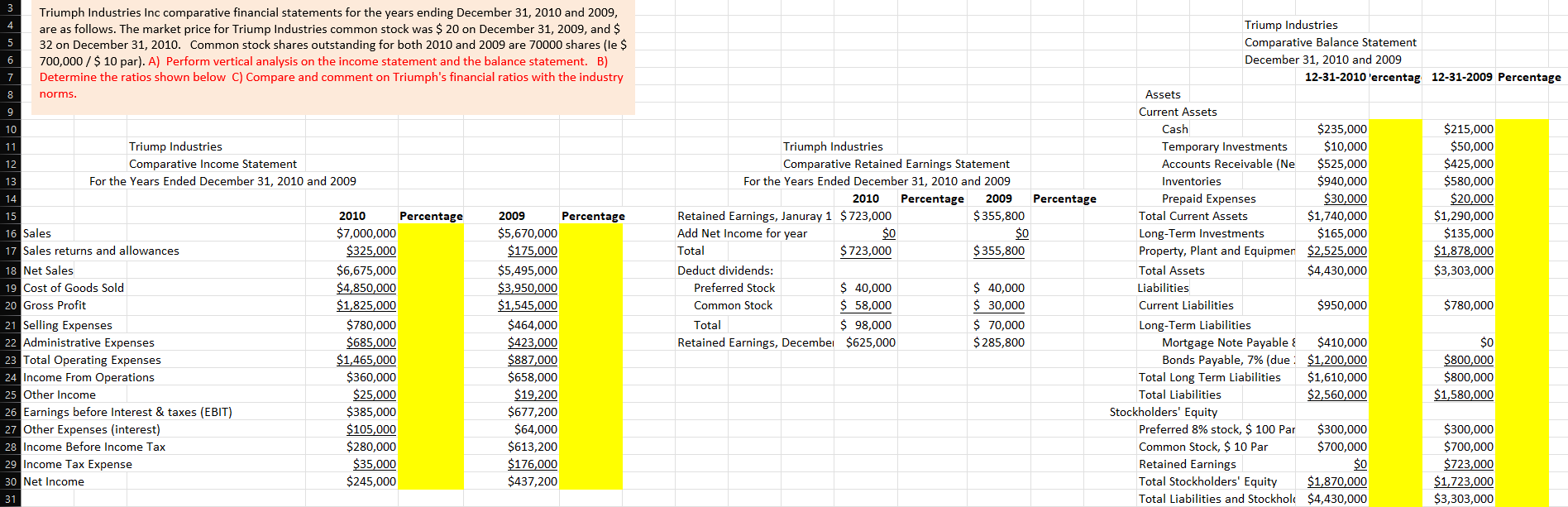Select the ending retained earnings $625,000
The width and height of the screenshot is (1568, 507).
click(870, 342)
